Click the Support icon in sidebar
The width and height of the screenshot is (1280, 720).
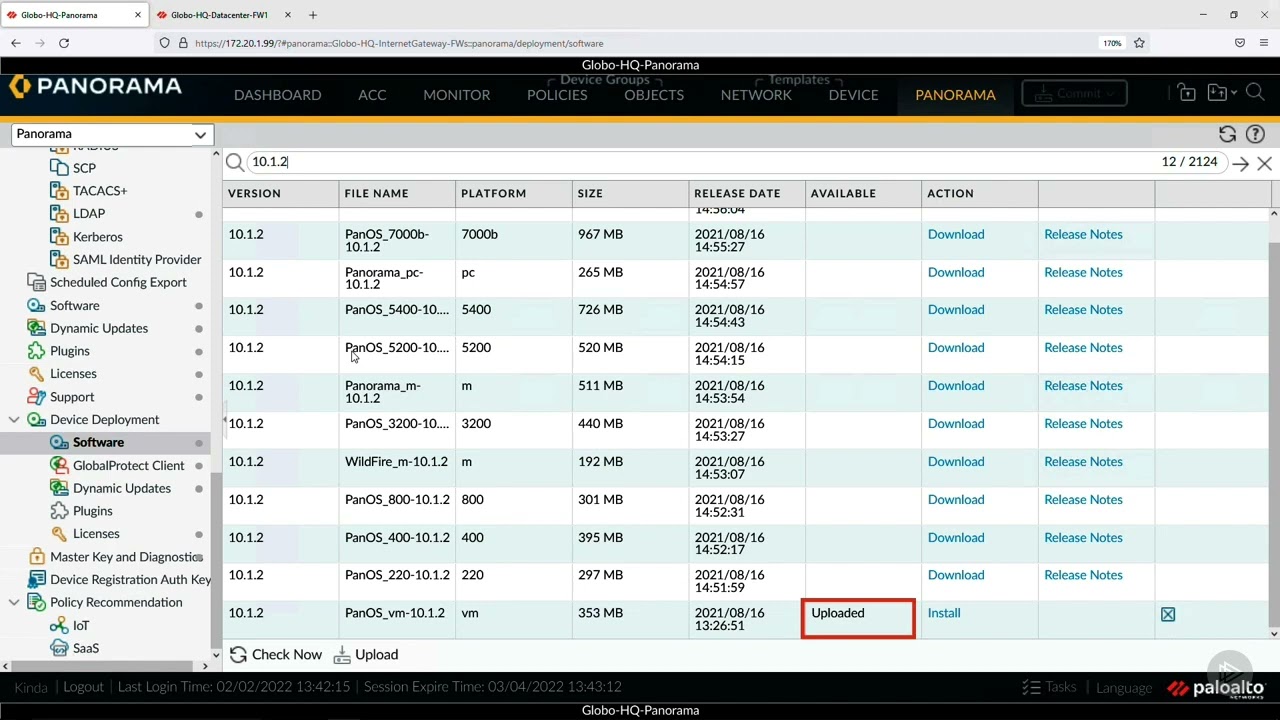pos(37,397)
